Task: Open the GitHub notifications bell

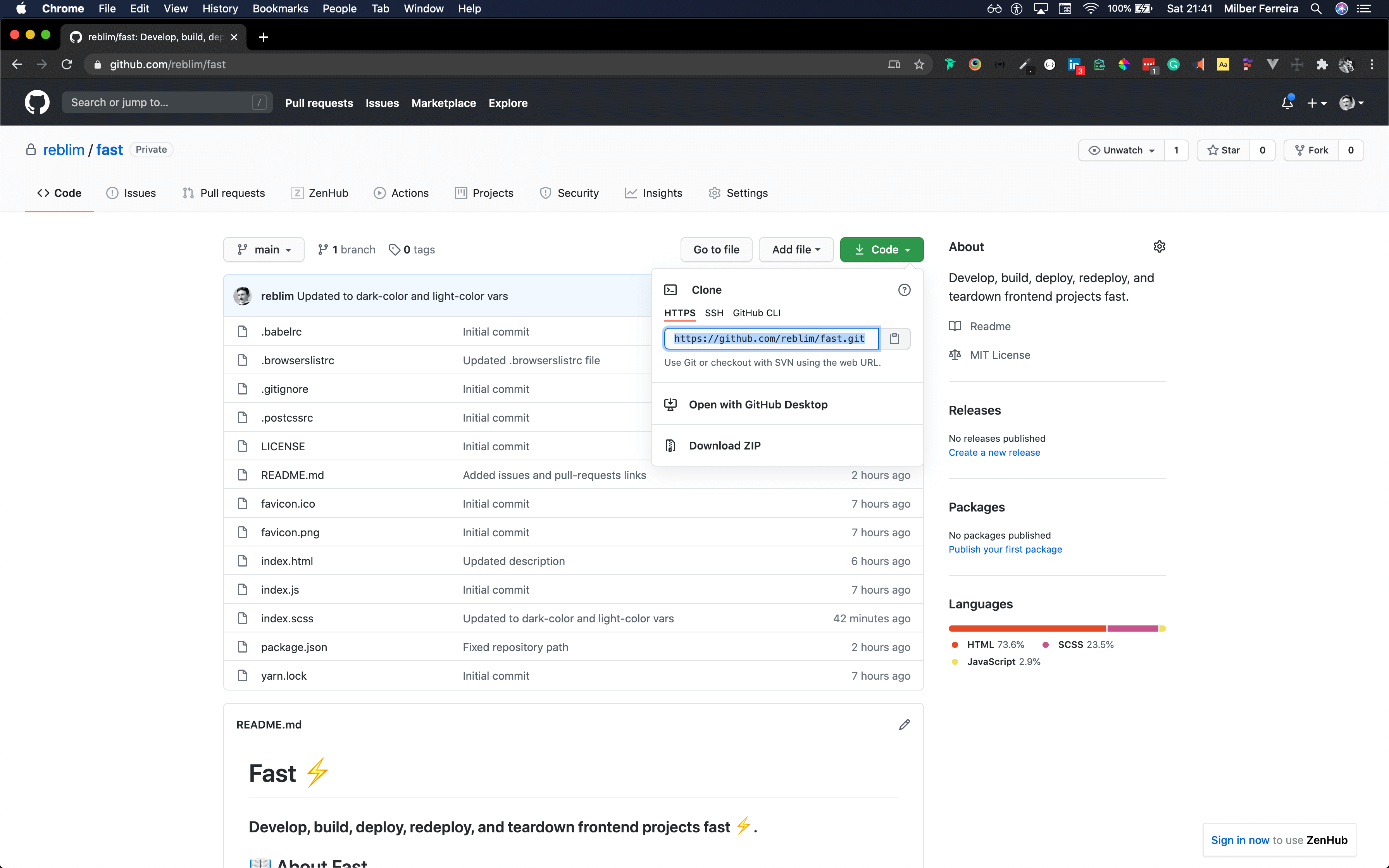Action: tap(1287, 103)
